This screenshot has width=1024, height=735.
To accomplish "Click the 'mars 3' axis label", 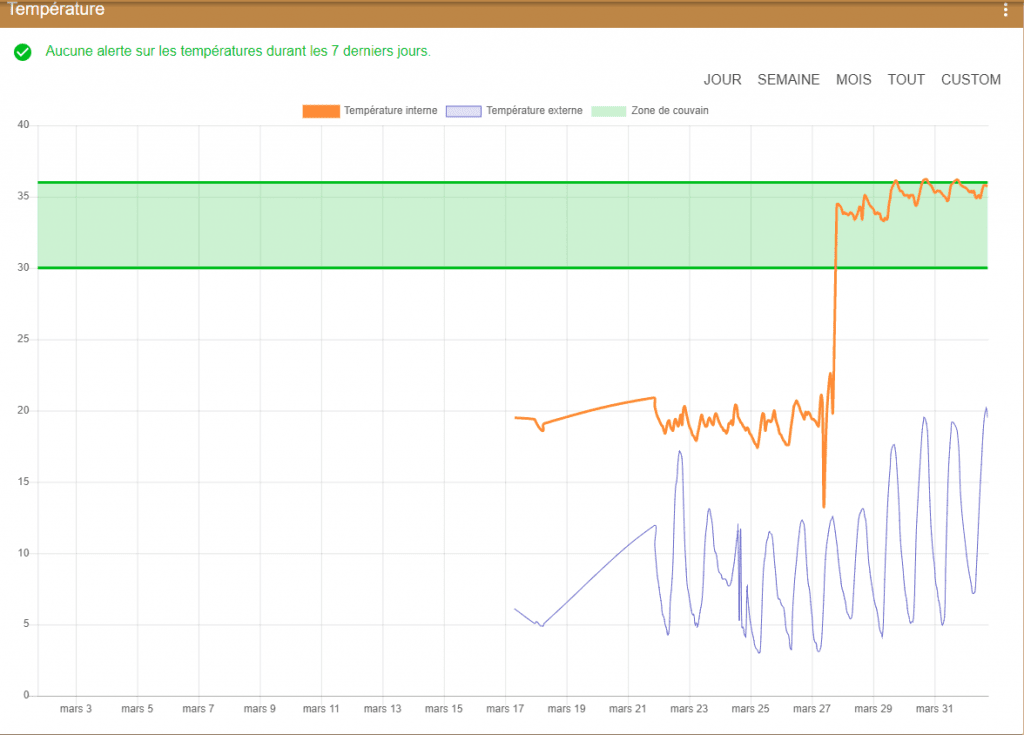I will pos(76,709).
